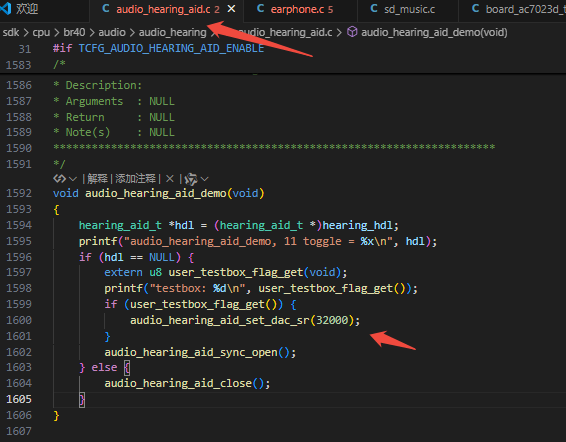Click audio_hearing_aid_close call
The image size is (566, 442).
coord(178,384)
